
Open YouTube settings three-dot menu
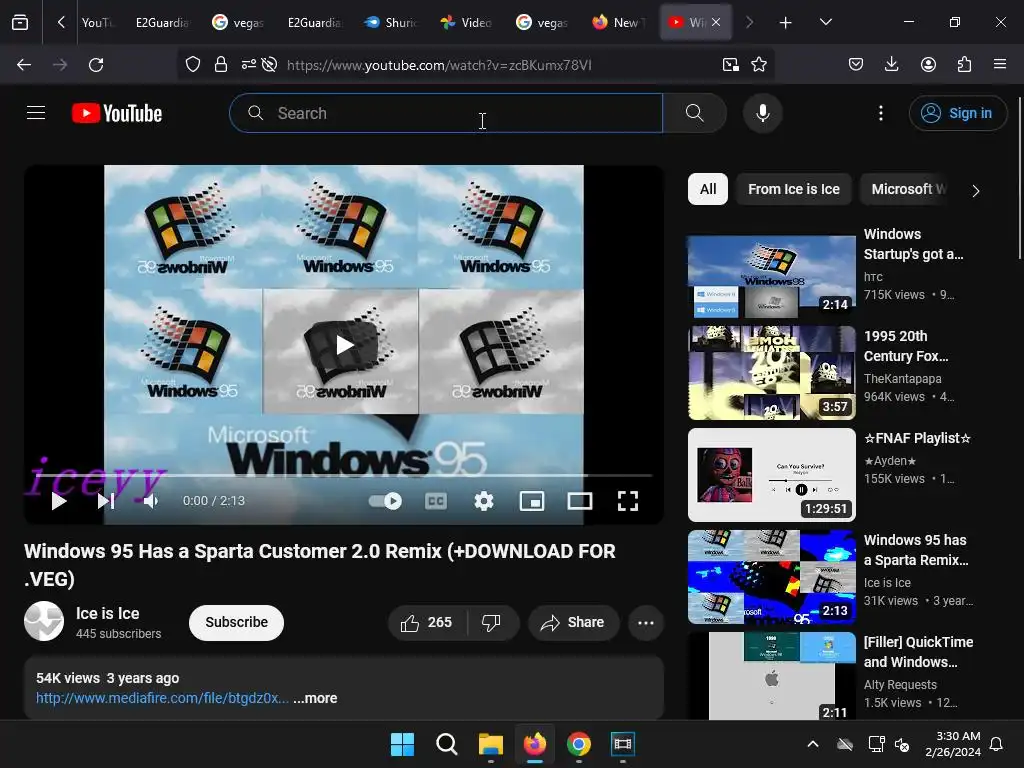pyautogui.click(x=880, y=113)
